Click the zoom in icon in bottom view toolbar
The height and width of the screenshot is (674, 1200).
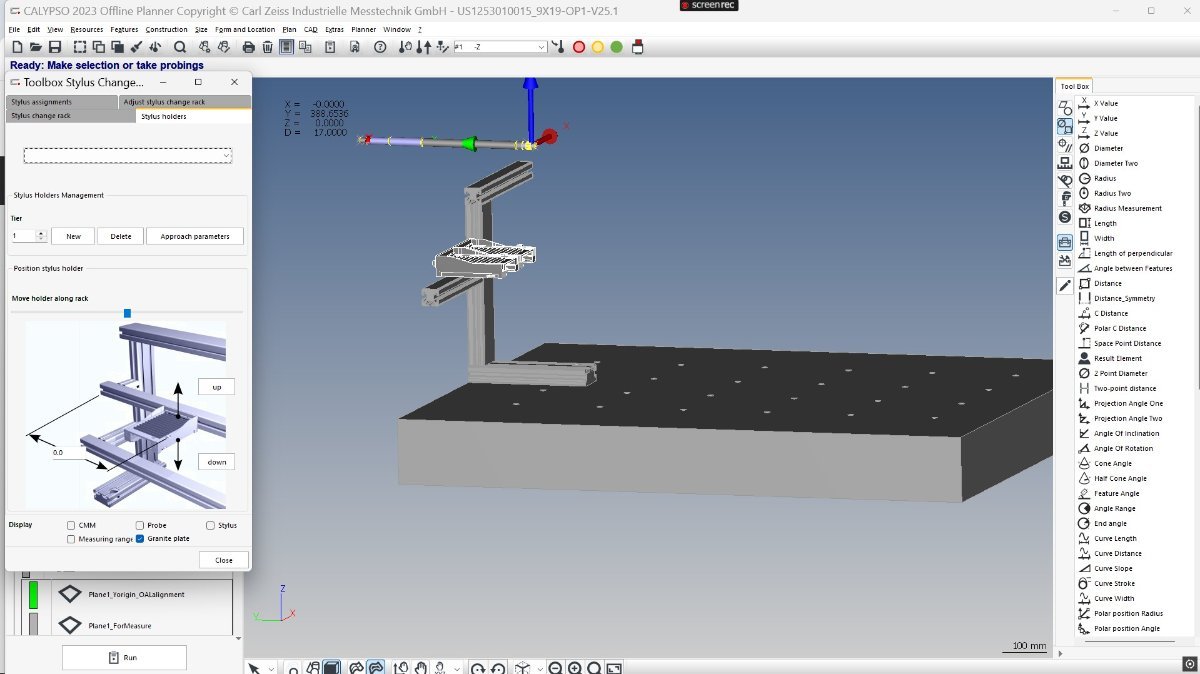(x=575, y=667)
